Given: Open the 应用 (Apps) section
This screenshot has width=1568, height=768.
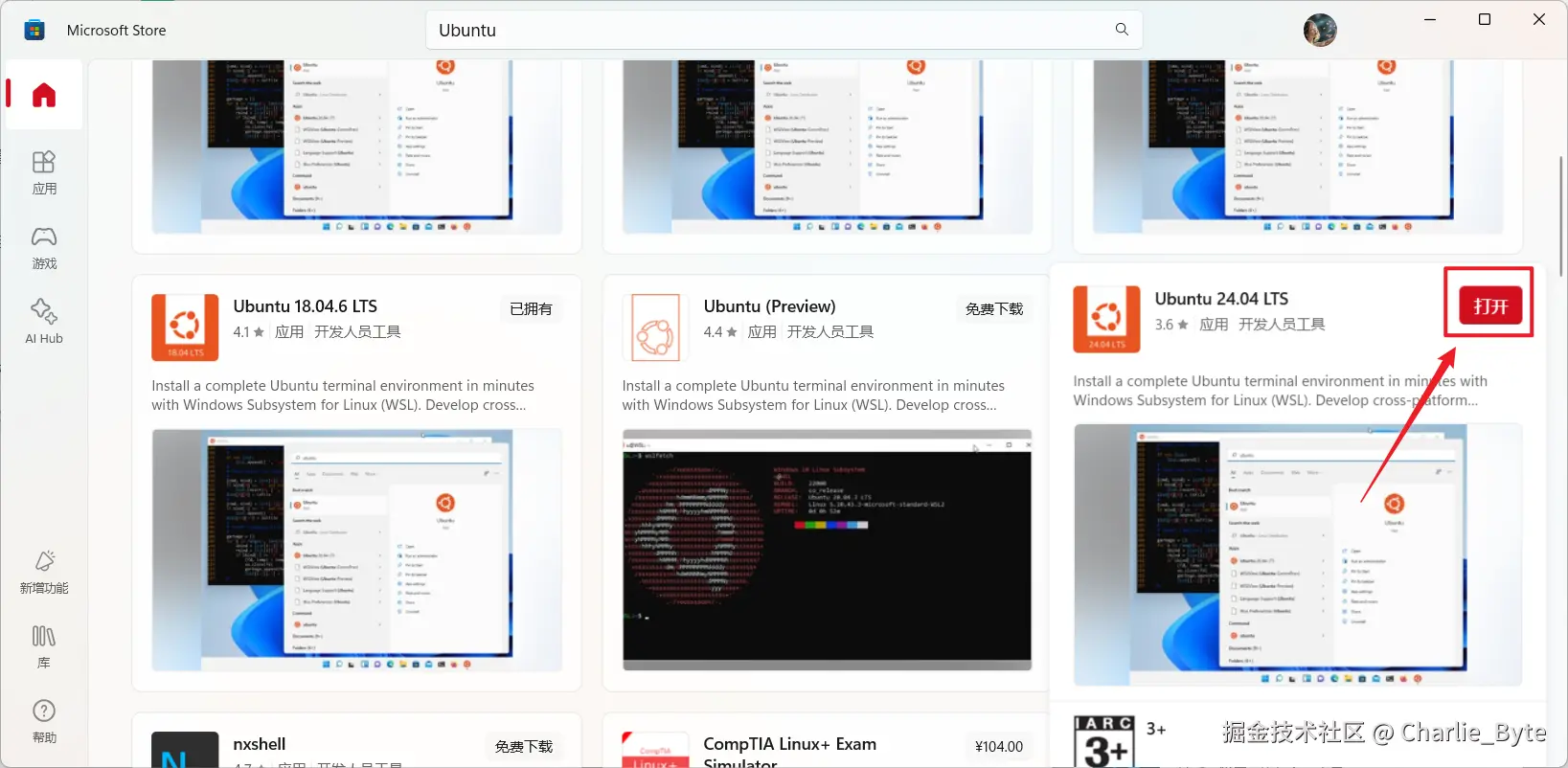Looking at the screenshot, I should coord(44,173).
